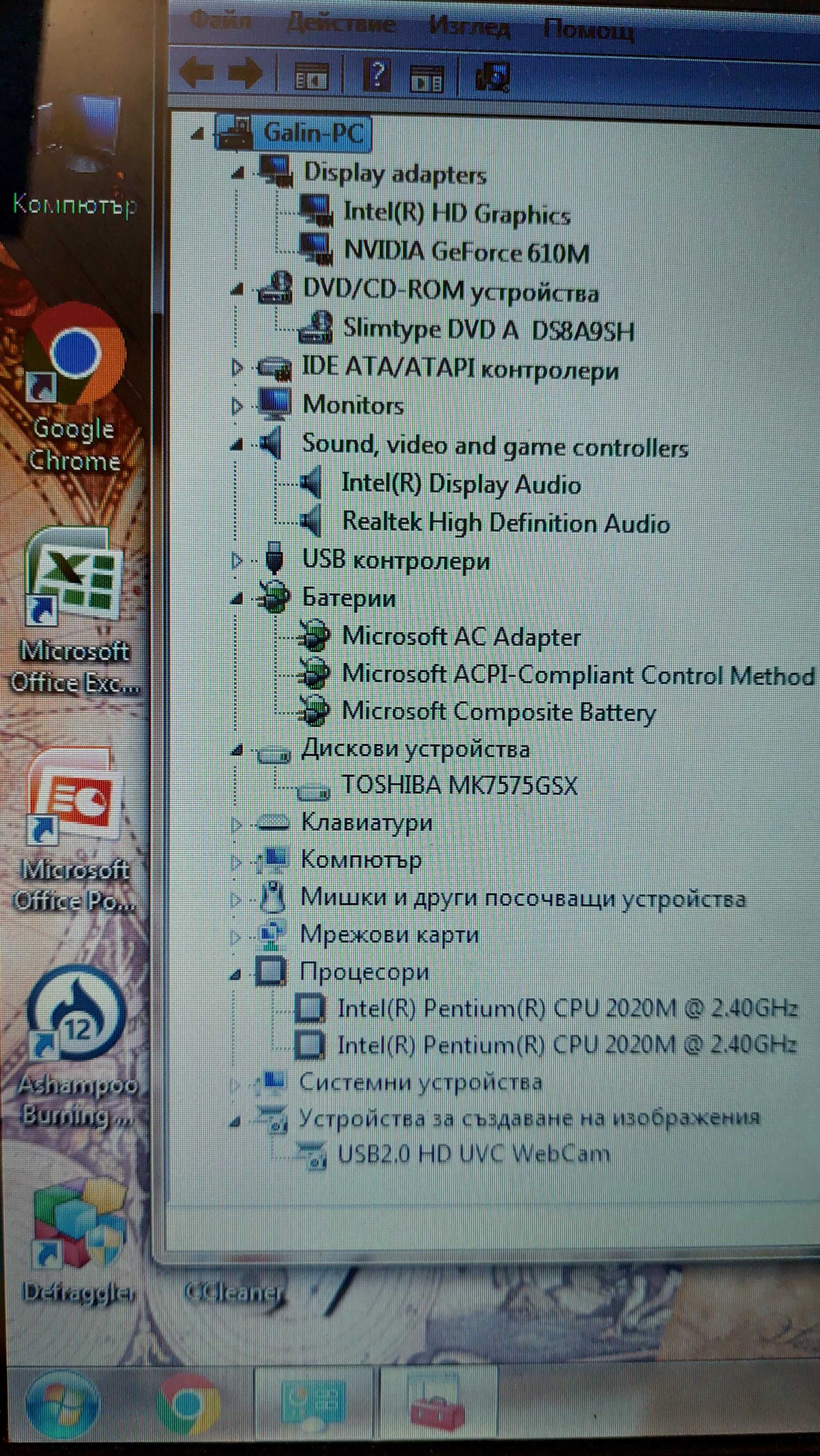820x1456 pixels.
Task: Collapse Sound, video and game controllers
Action: click(x=236, y=445)
